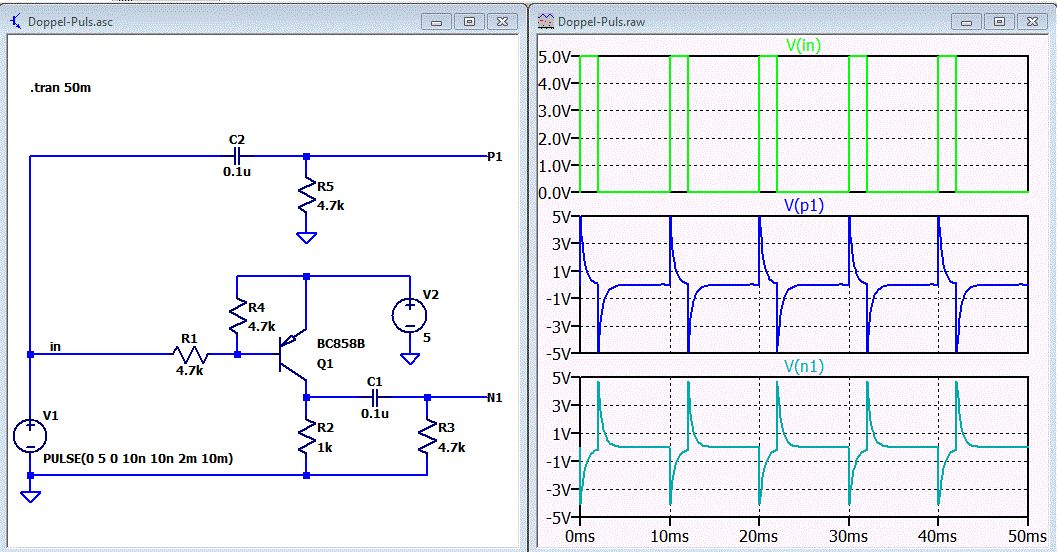Select the V1 pulse source symbol
Image resolution: width=1057 pixels, height=552 pixels.
click(x=31, y=436)
